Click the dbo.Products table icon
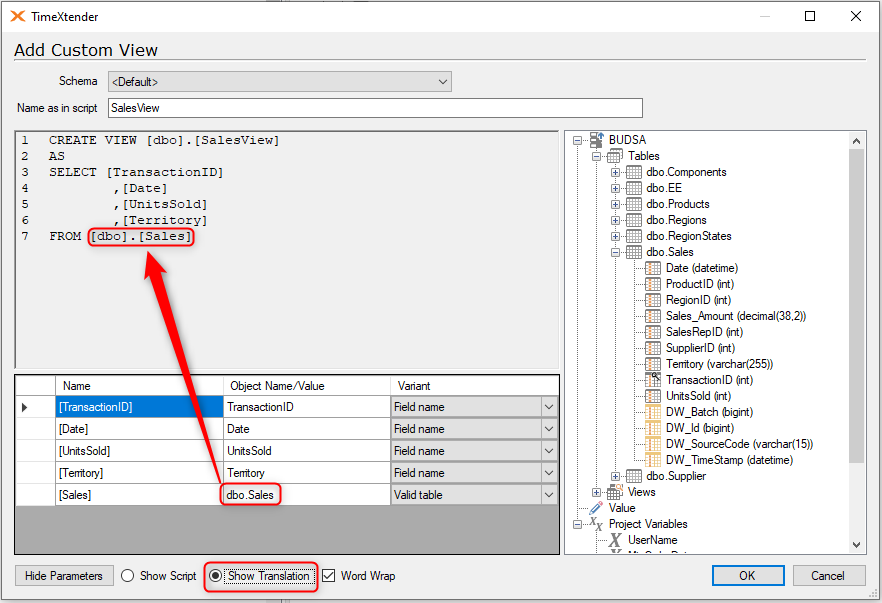Screen dimensions: 882x603 (x=634, y=204)
